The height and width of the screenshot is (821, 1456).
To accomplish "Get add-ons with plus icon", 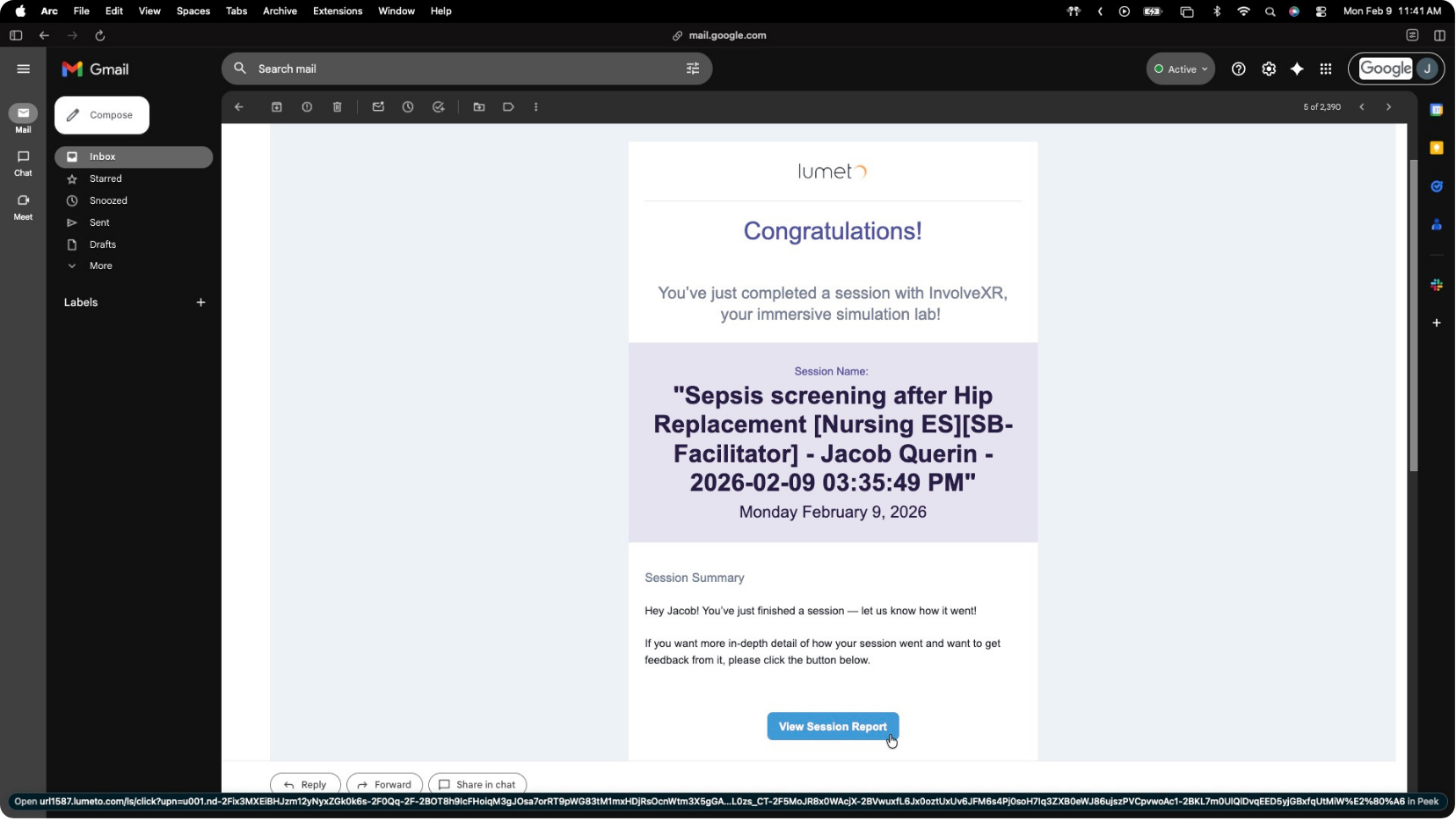I will (x=1437, y=323).
